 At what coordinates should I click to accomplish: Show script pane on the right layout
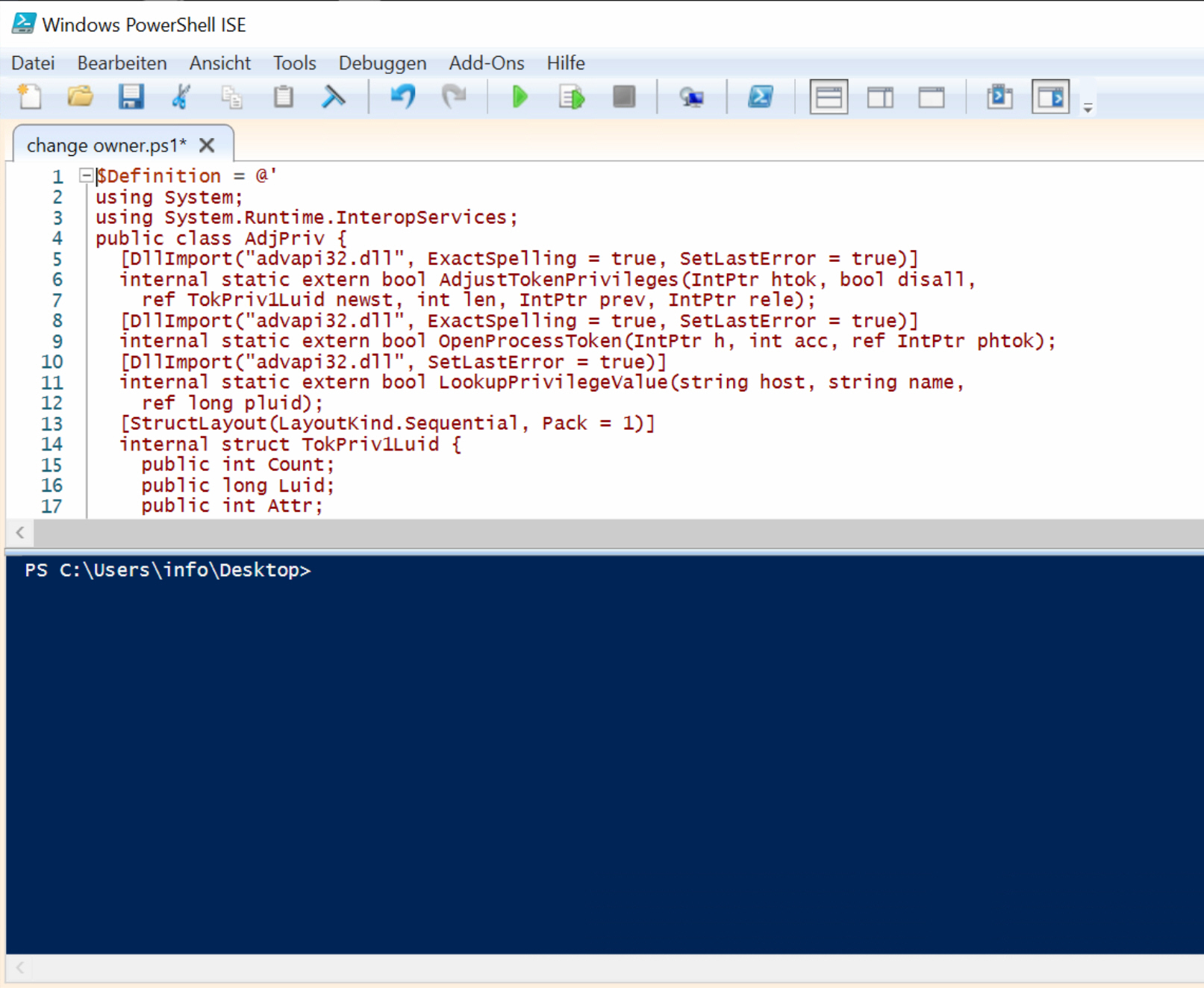[x=880, y=97]
